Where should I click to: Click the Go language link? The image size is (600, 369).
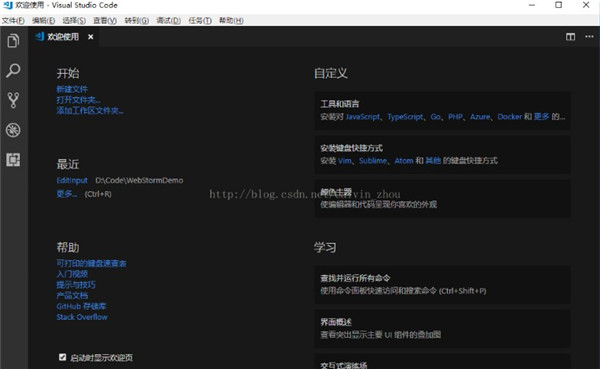pos(435,117)
